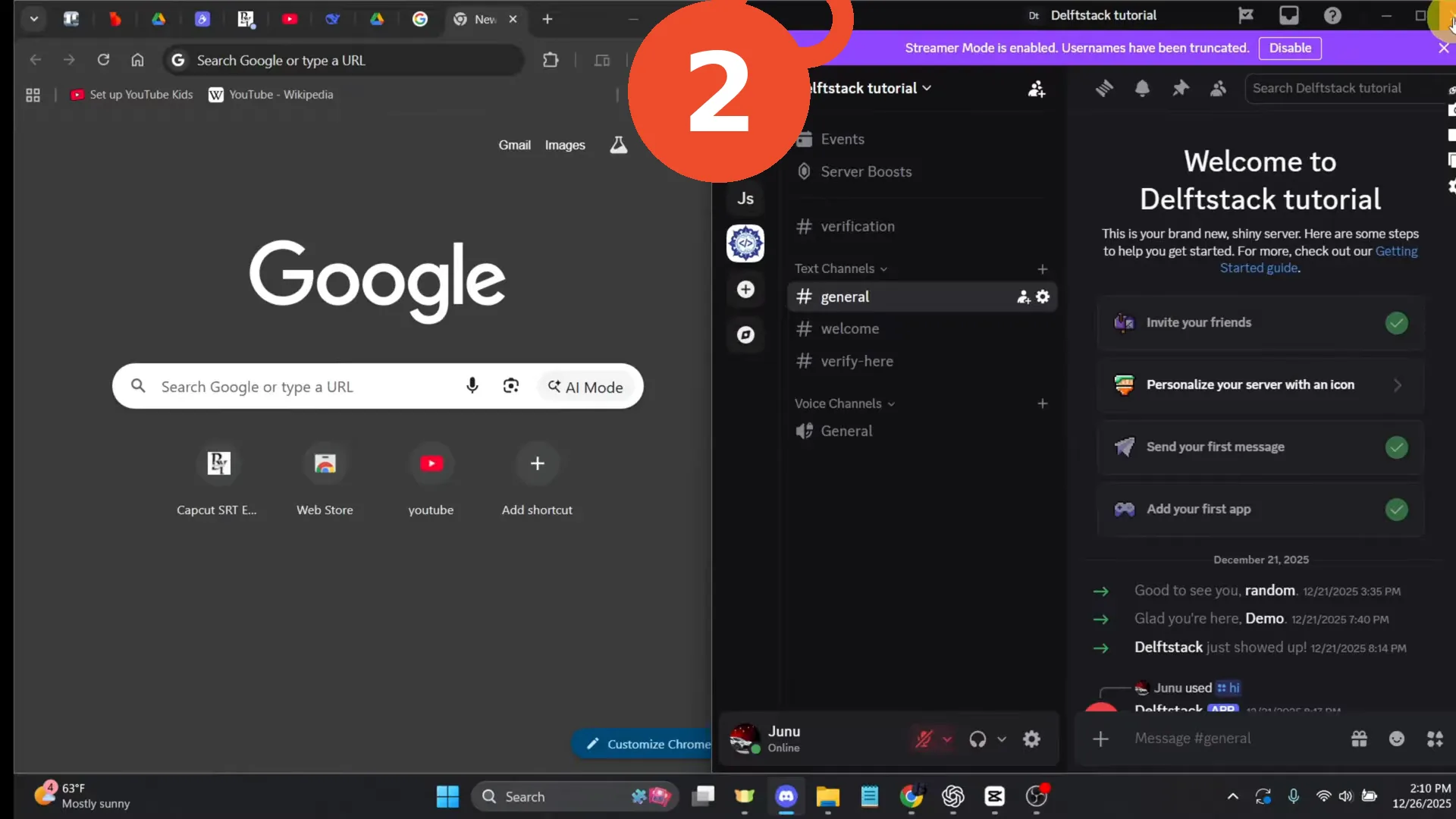Disable Streamer Mode
The height and width of the screenshot is (819, 1456).
tap(1290, 48)
